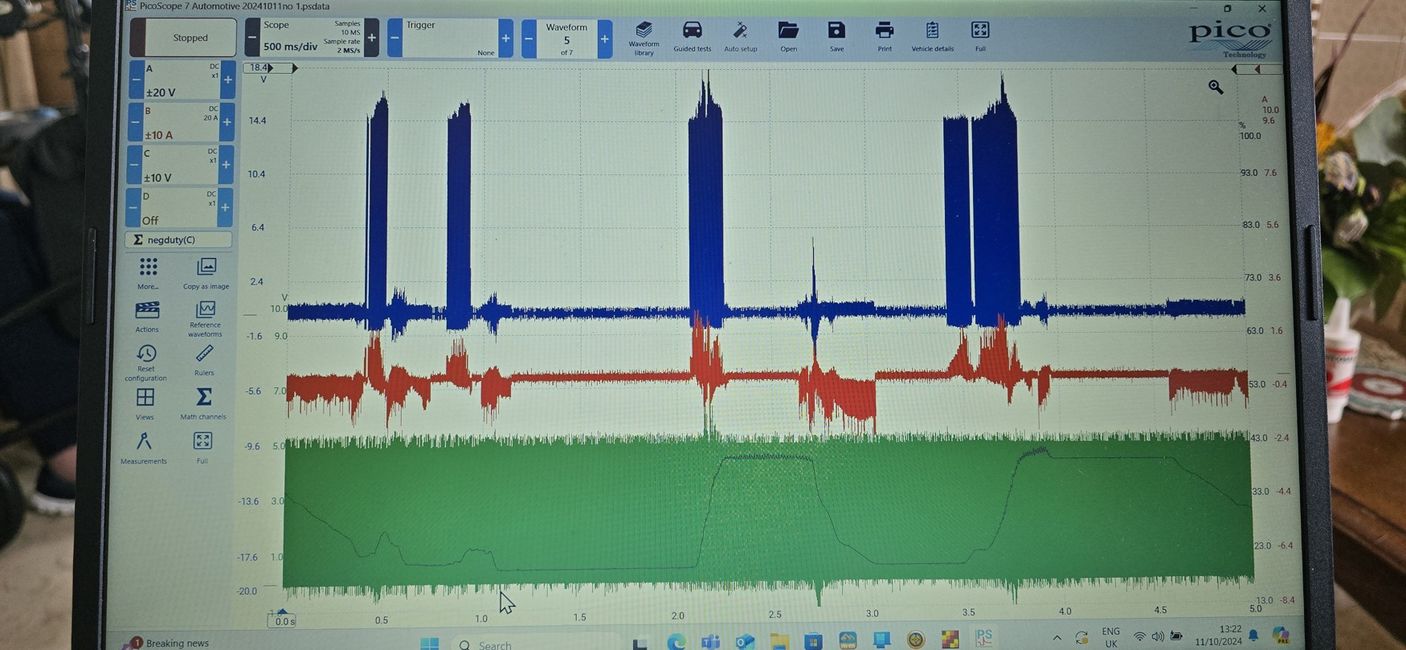This screenshot has height=650, width=1406.
Task: Open the Windows Start menu
Action: coord(429,643)
